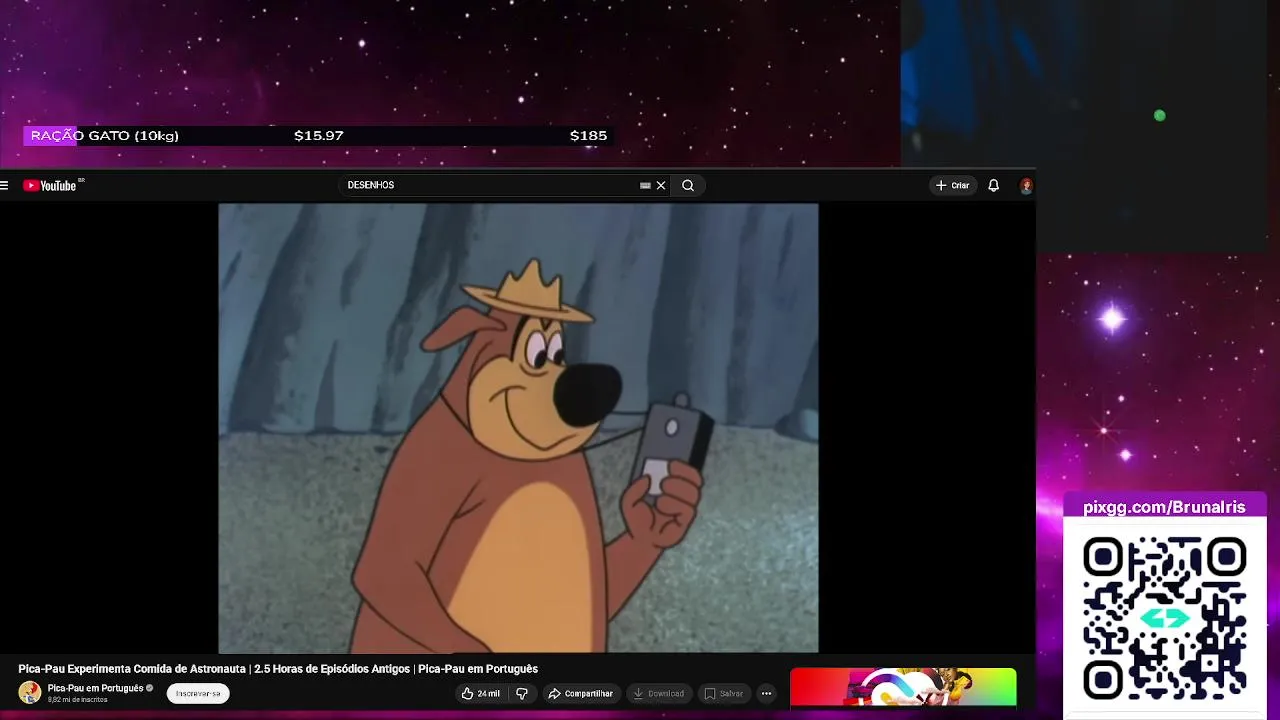Click the $15.97 donation progress value
Screen dimensions: 1280x720
pos(319,136)
